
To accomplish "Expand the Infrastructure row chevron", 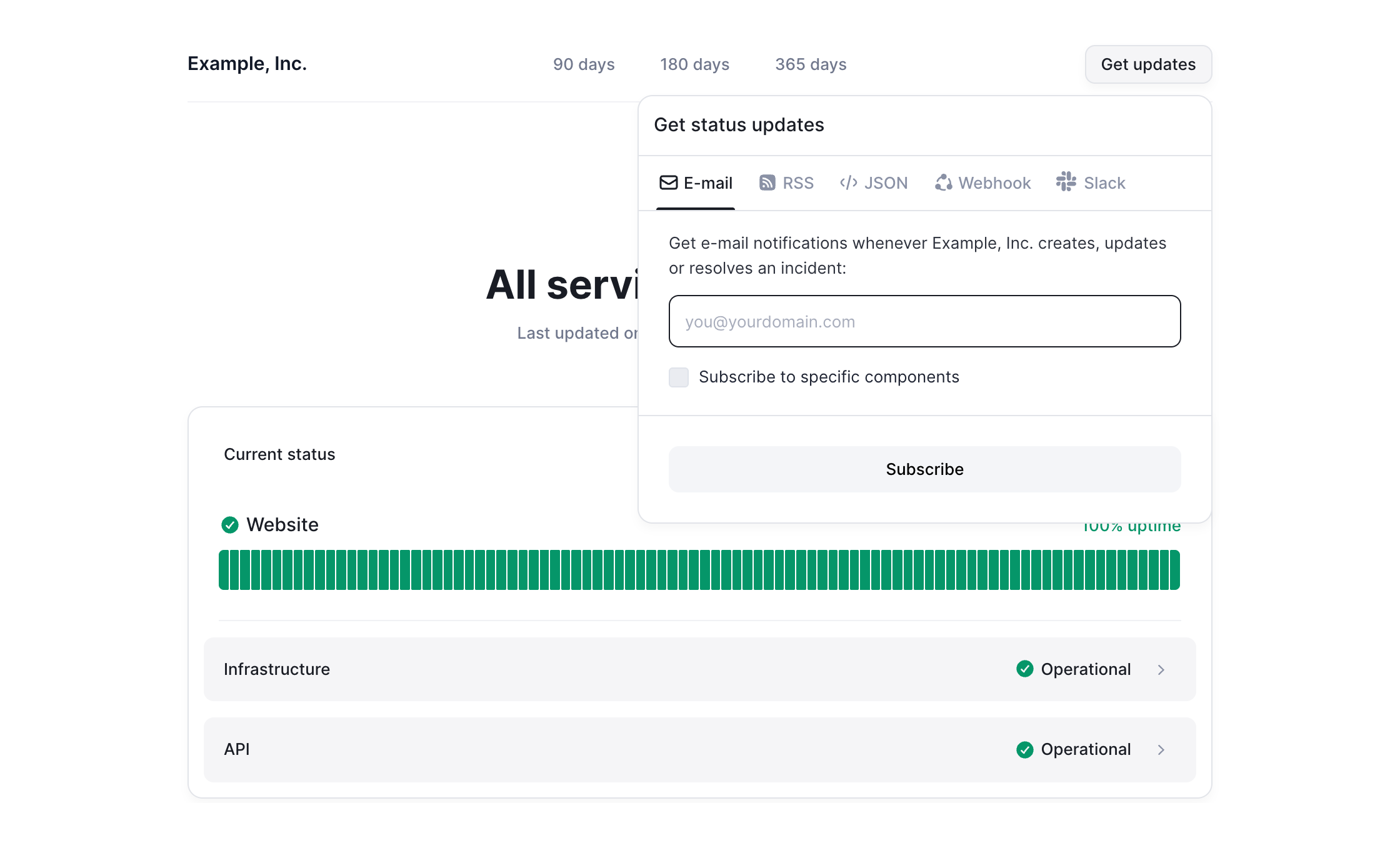I will [x=1161, y=670].
